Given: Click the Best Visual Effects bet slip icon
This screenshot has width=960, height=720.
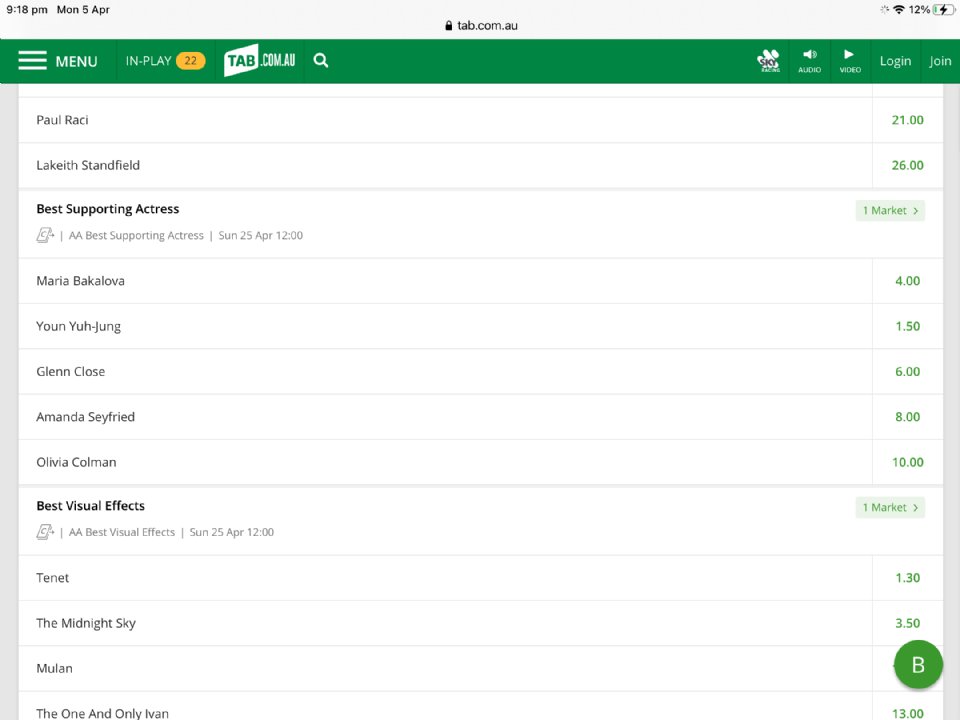Looking at the screenshot, I should click(45, 532).
